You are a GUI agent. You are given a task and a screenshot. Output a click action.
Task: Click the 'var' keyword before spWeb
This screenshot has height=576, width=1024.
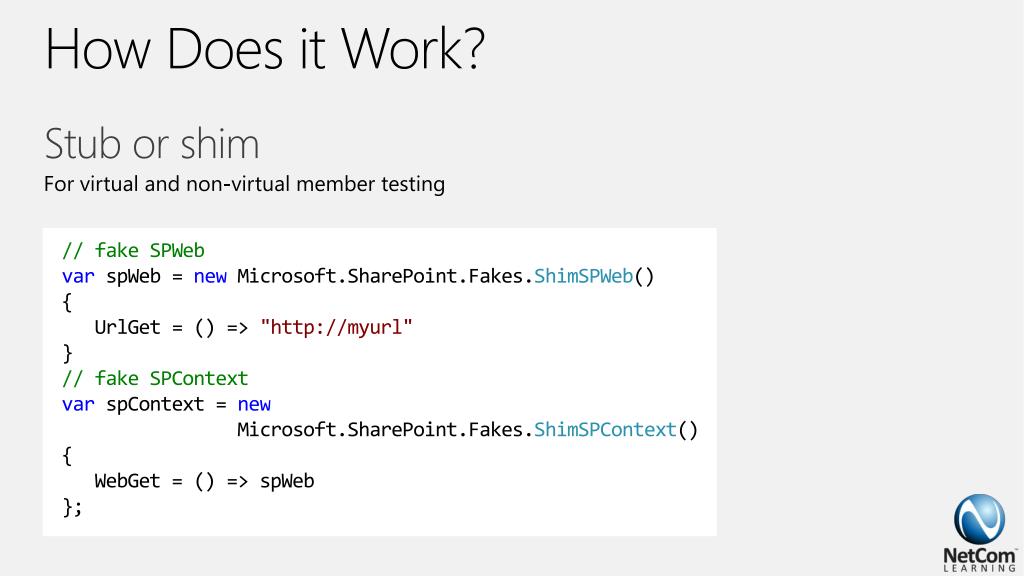tap(78, 276)
